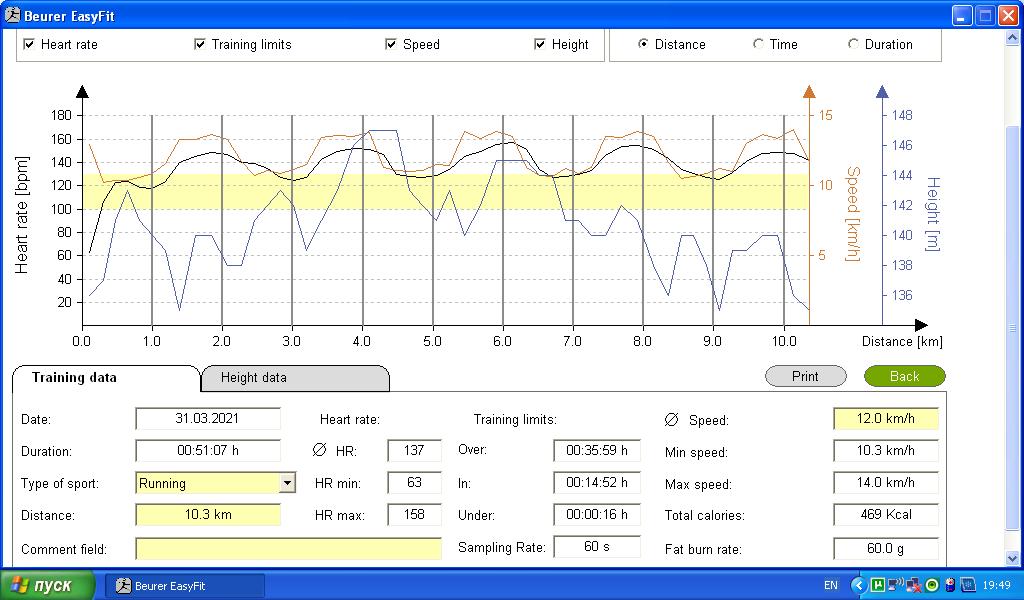Viewport: 1024px width, 600px height.
Task: Click the 5.0 tick on the distance axis
Action: point(432,341)
